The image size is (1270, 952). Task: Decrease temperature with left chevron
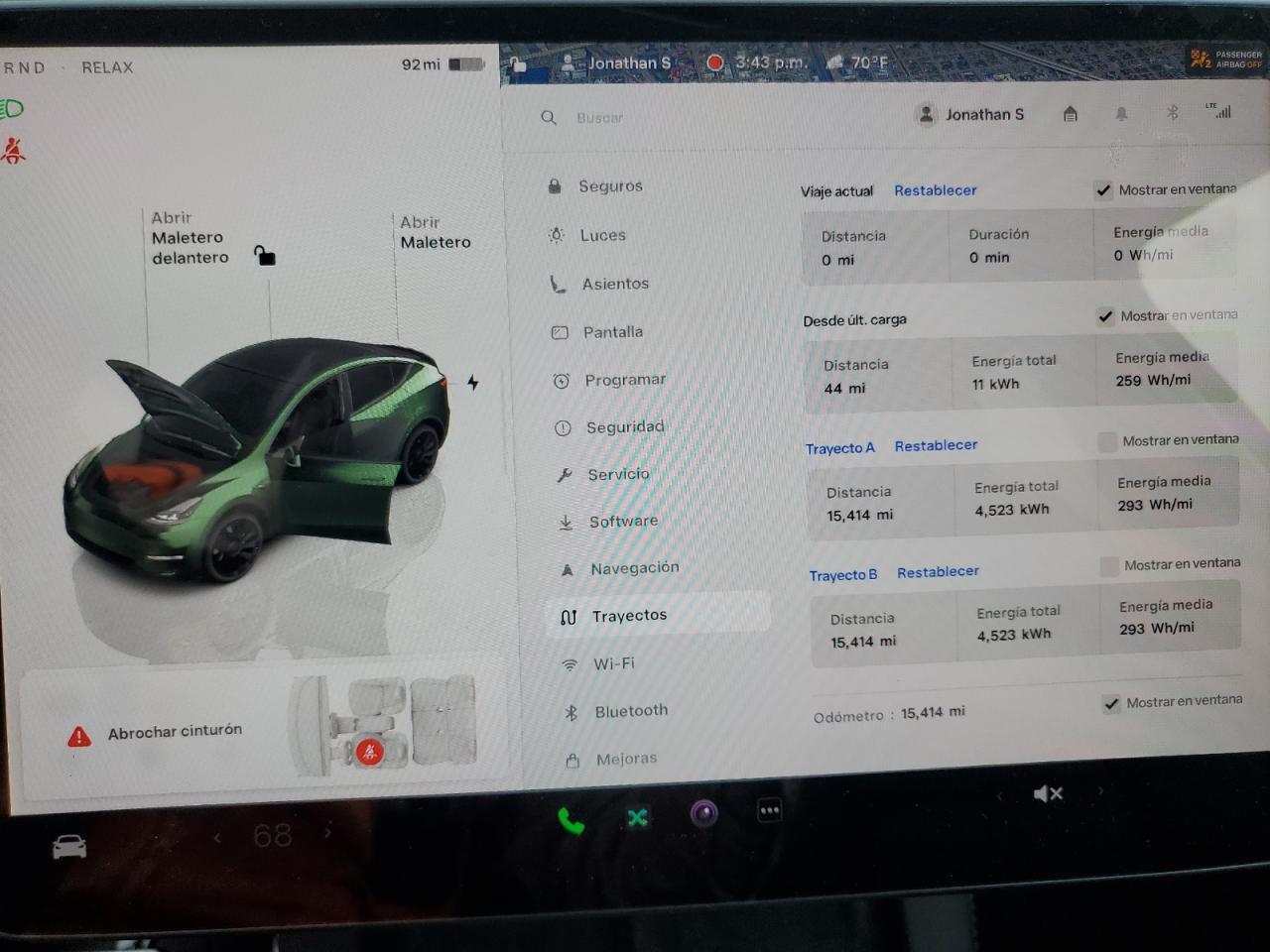217,838
